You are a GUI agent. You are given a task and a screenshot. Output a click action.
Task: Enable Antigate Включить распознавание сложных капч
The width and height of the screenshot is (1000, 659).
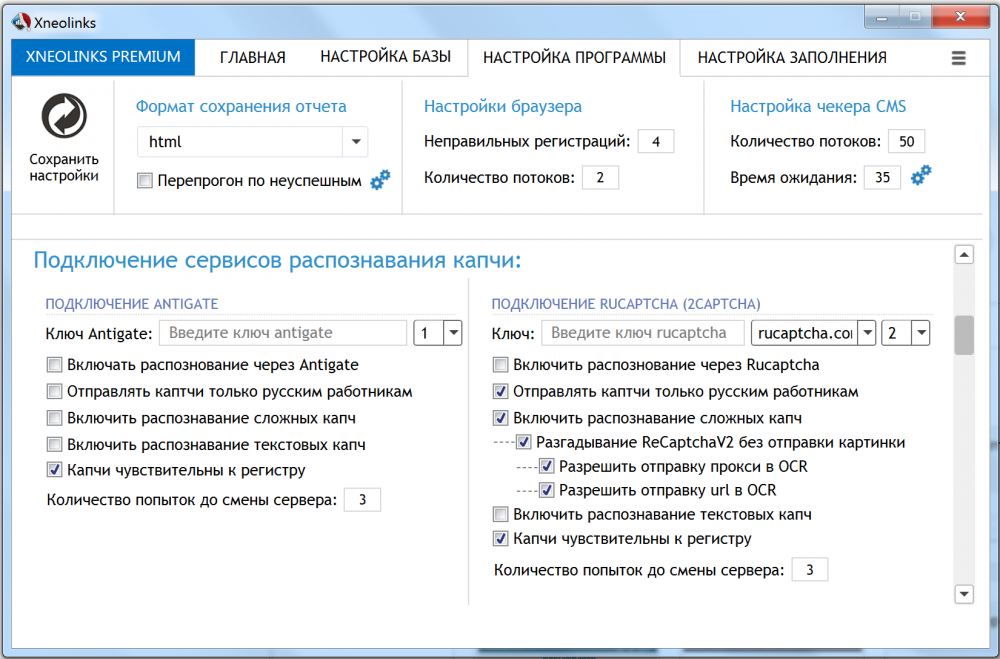[54, 418]
